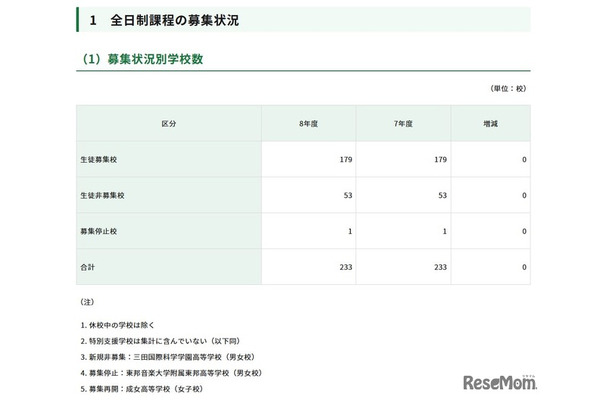Click note 1 about 休校中の学校
610x400 pixels.
point(127,325)
